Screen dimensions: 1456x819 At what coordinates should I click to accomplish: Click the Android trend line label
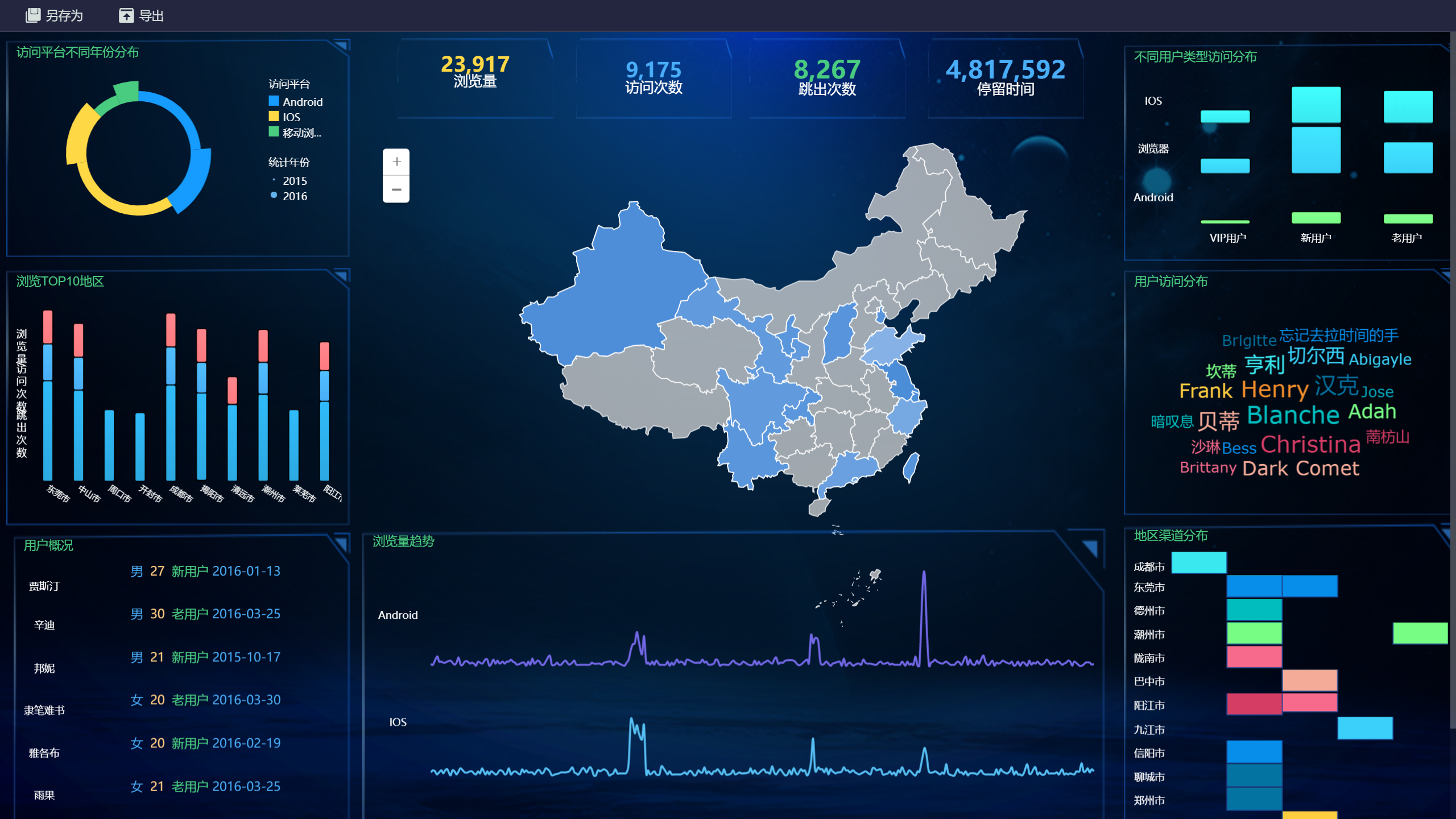[x=398, y=615]
